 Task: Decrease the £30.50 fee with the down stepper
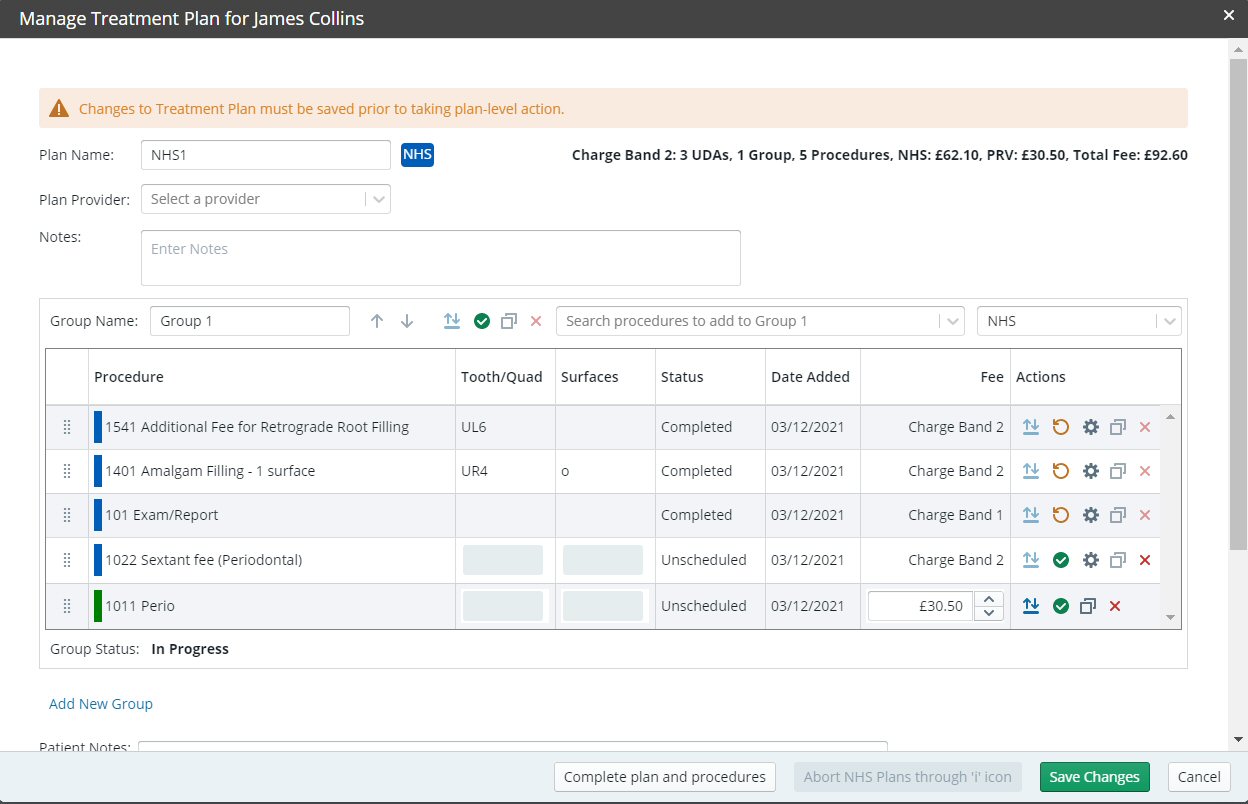coord(989,613)
